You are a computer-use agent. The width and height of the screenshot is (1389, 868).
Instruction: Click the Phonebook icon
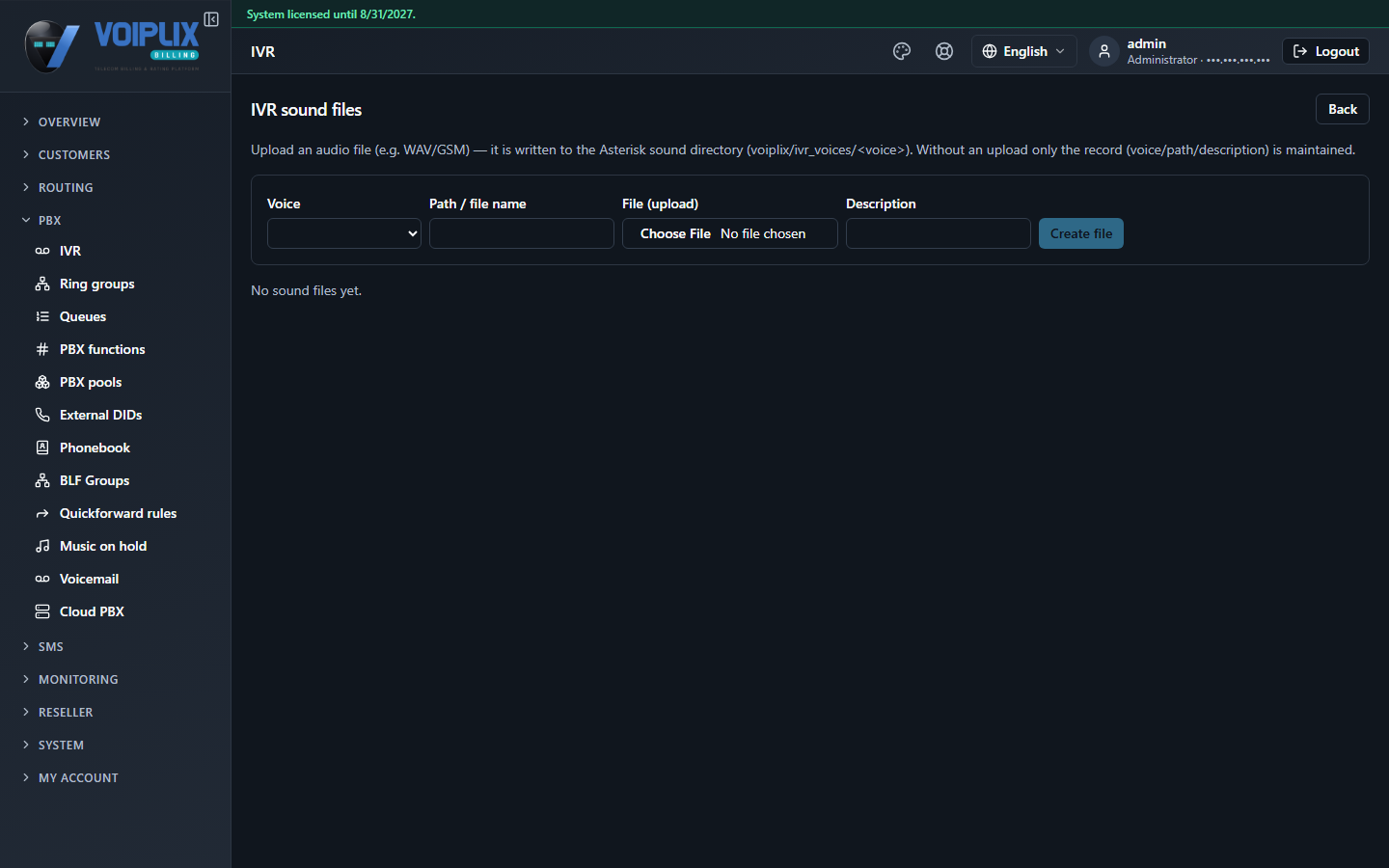point(42,448)
